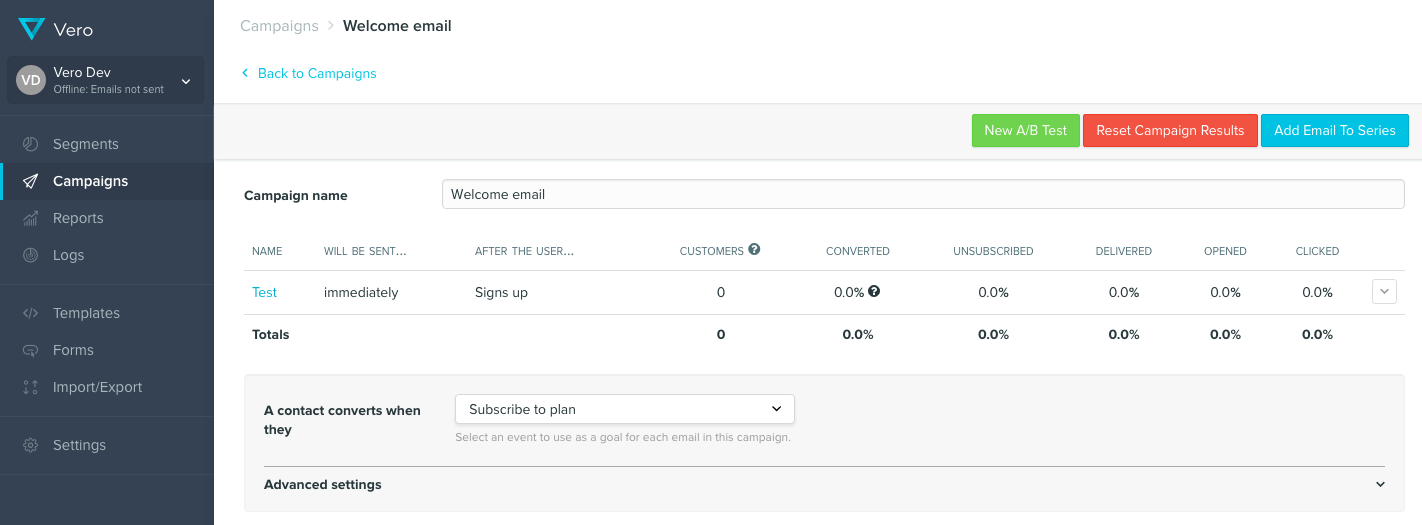Click the Settings gear icon
1422x525 pixels.
[31, 445]
